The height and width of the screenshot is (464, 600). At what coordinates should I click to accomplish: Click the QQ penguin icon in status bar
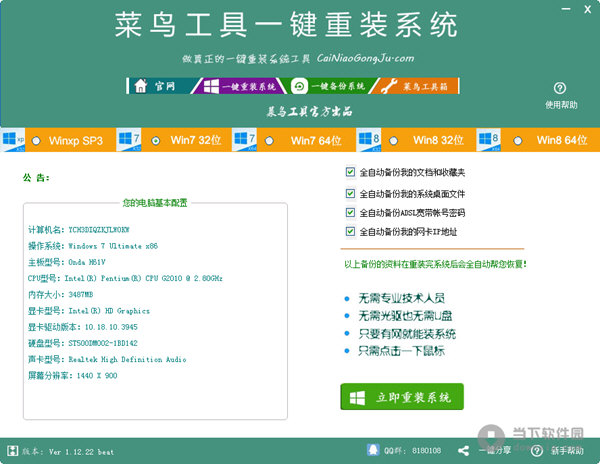(373, 450)
